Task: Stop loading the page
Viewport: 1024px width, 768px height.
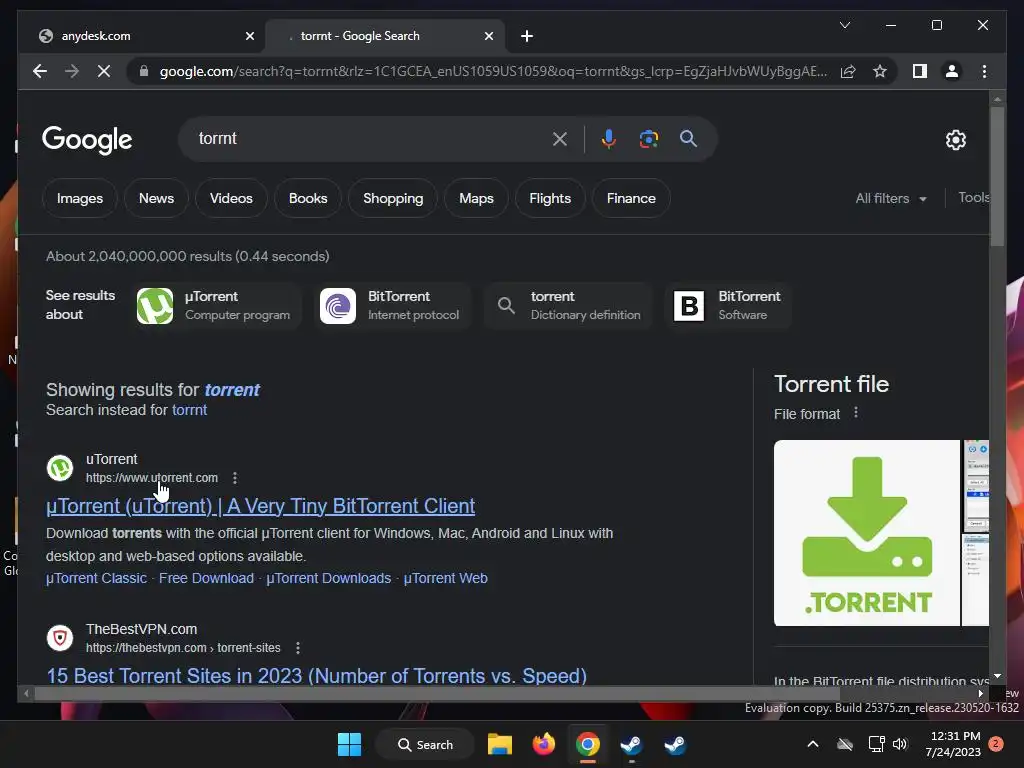Action: [104, 71]
